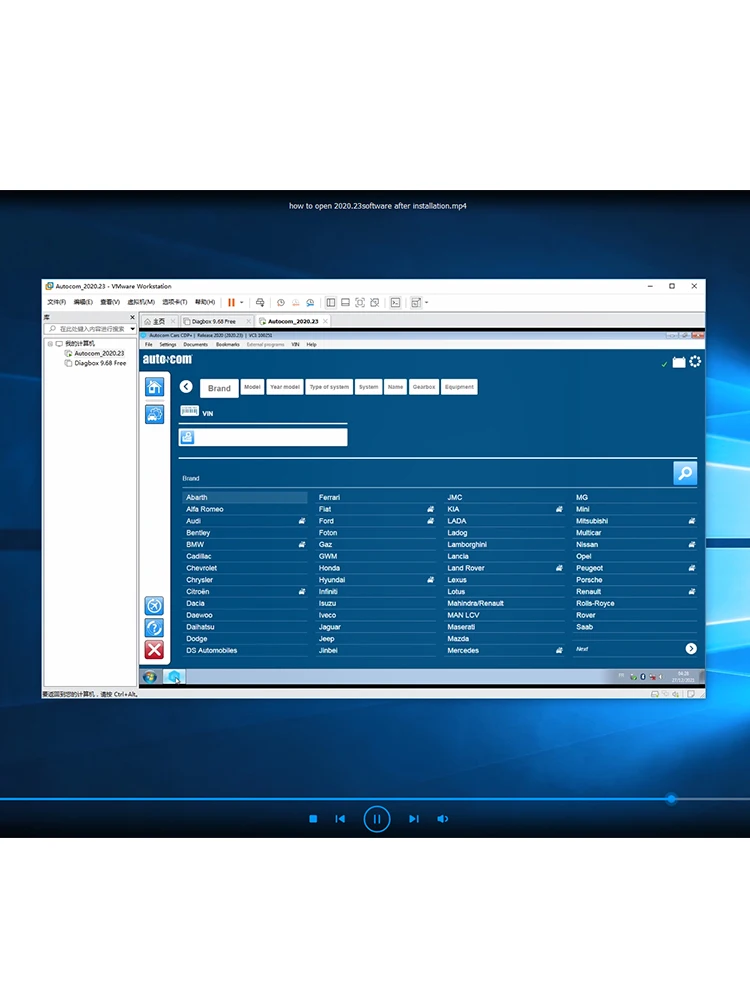Open the 文件(F) menu in VMware
Screen dimensions: 750x1000
[56, 302]
